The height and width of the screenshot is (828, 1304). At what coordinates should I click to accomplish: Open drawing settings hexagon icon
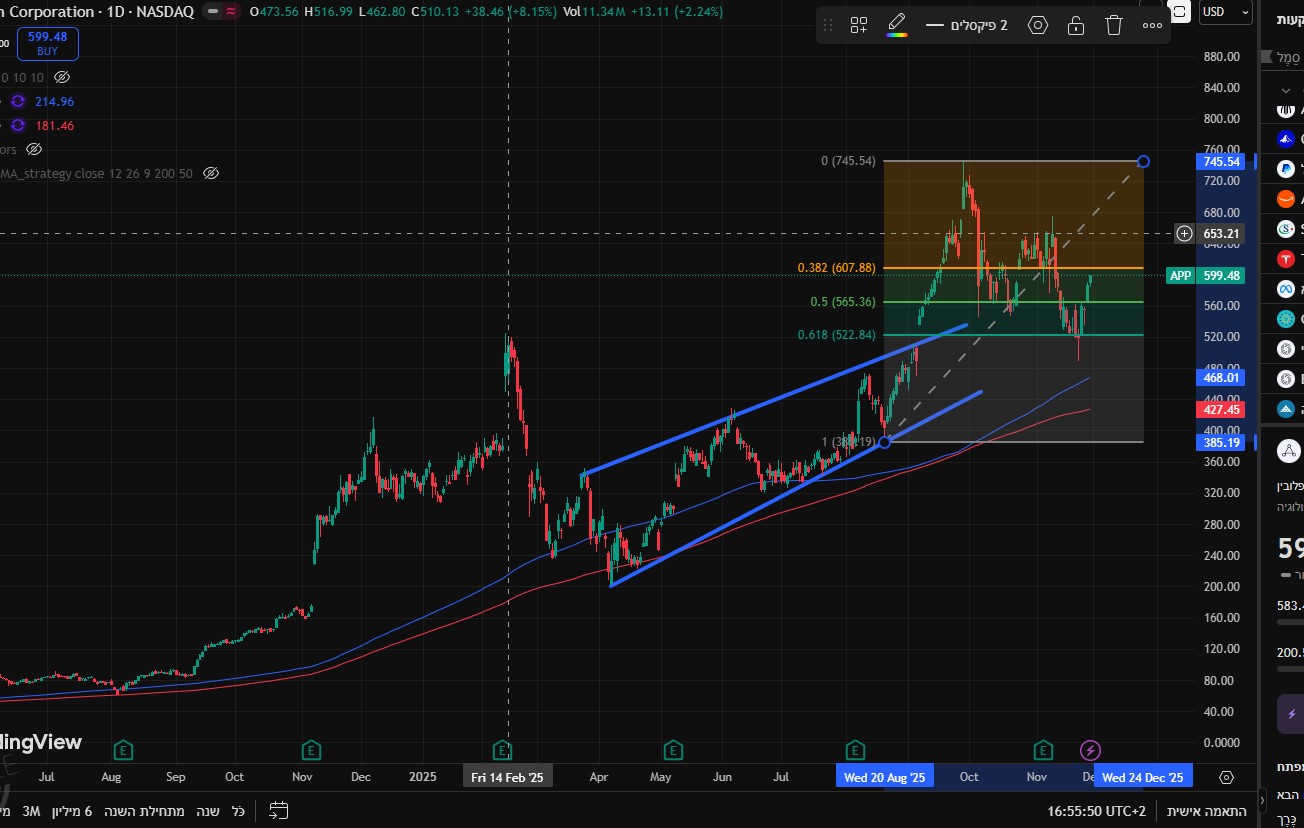coord(1038,25)
